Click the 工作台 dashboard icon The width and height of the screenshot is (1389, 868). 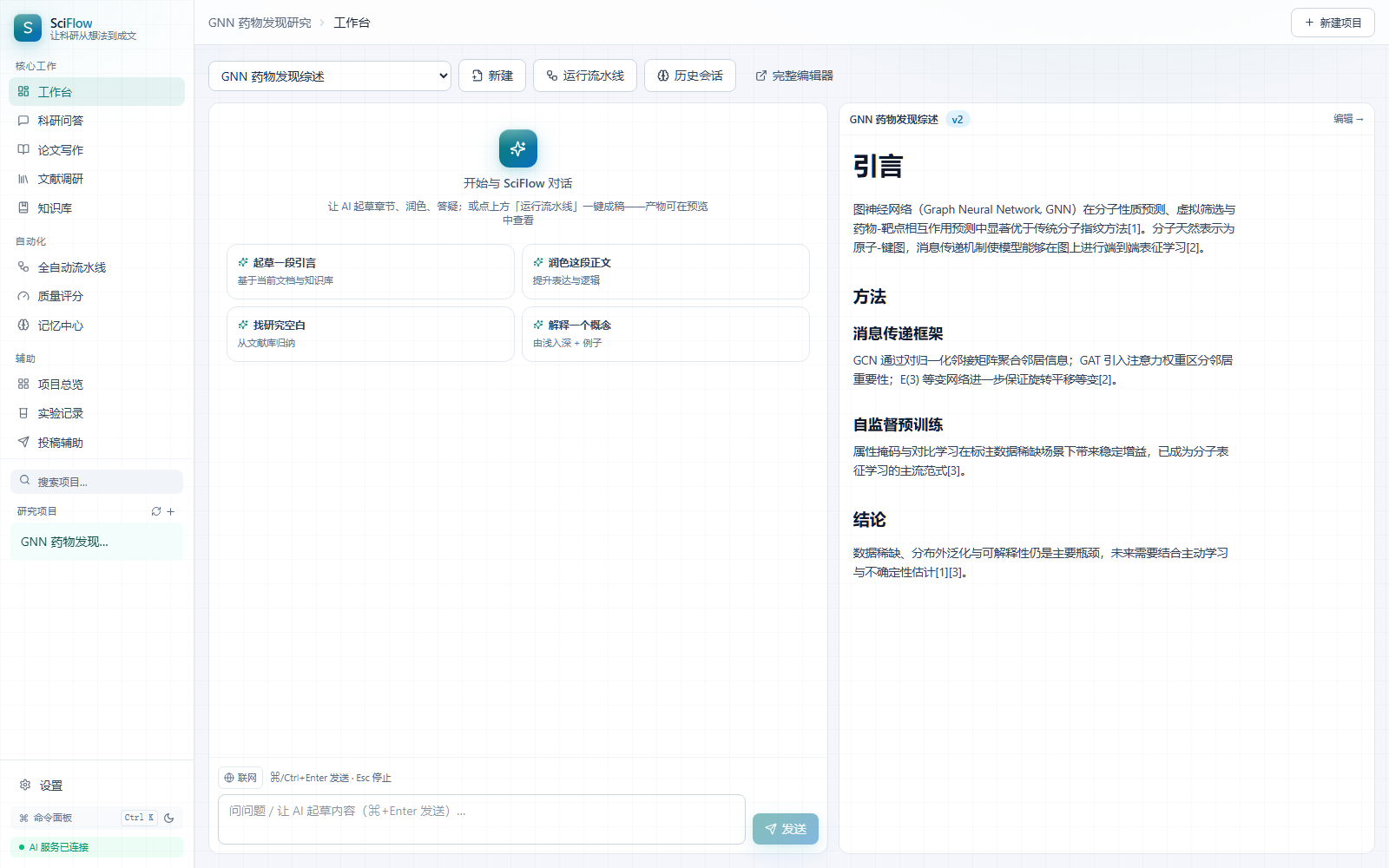pos(23,91)
